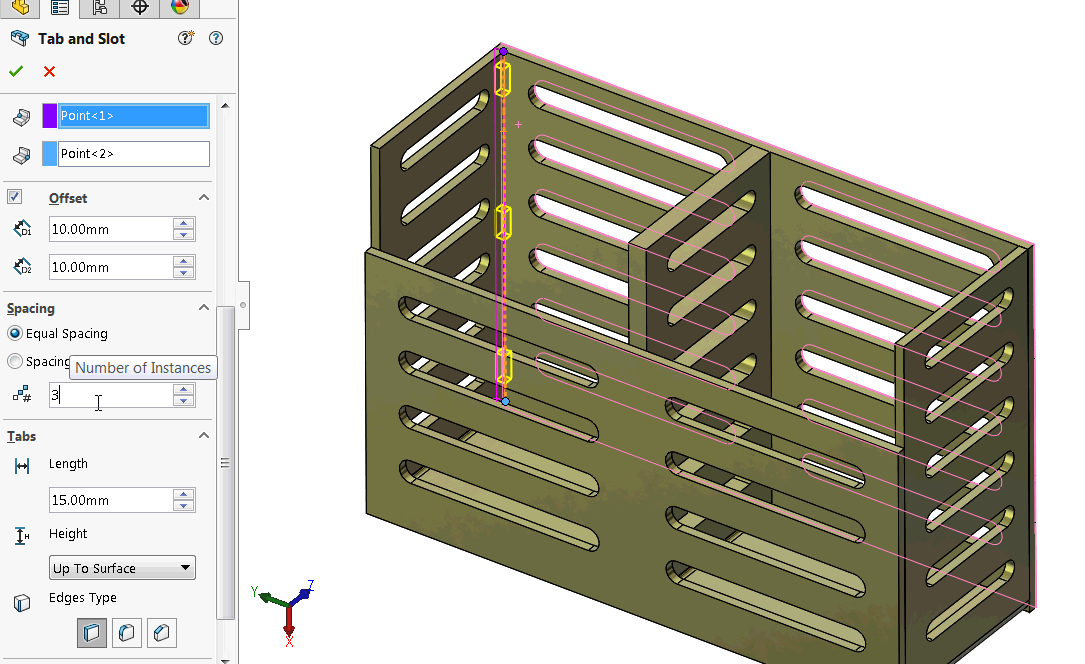Screen dimensions: 1085x664
Task: Click the Tab and Slot feature icon
Action: 20,38
